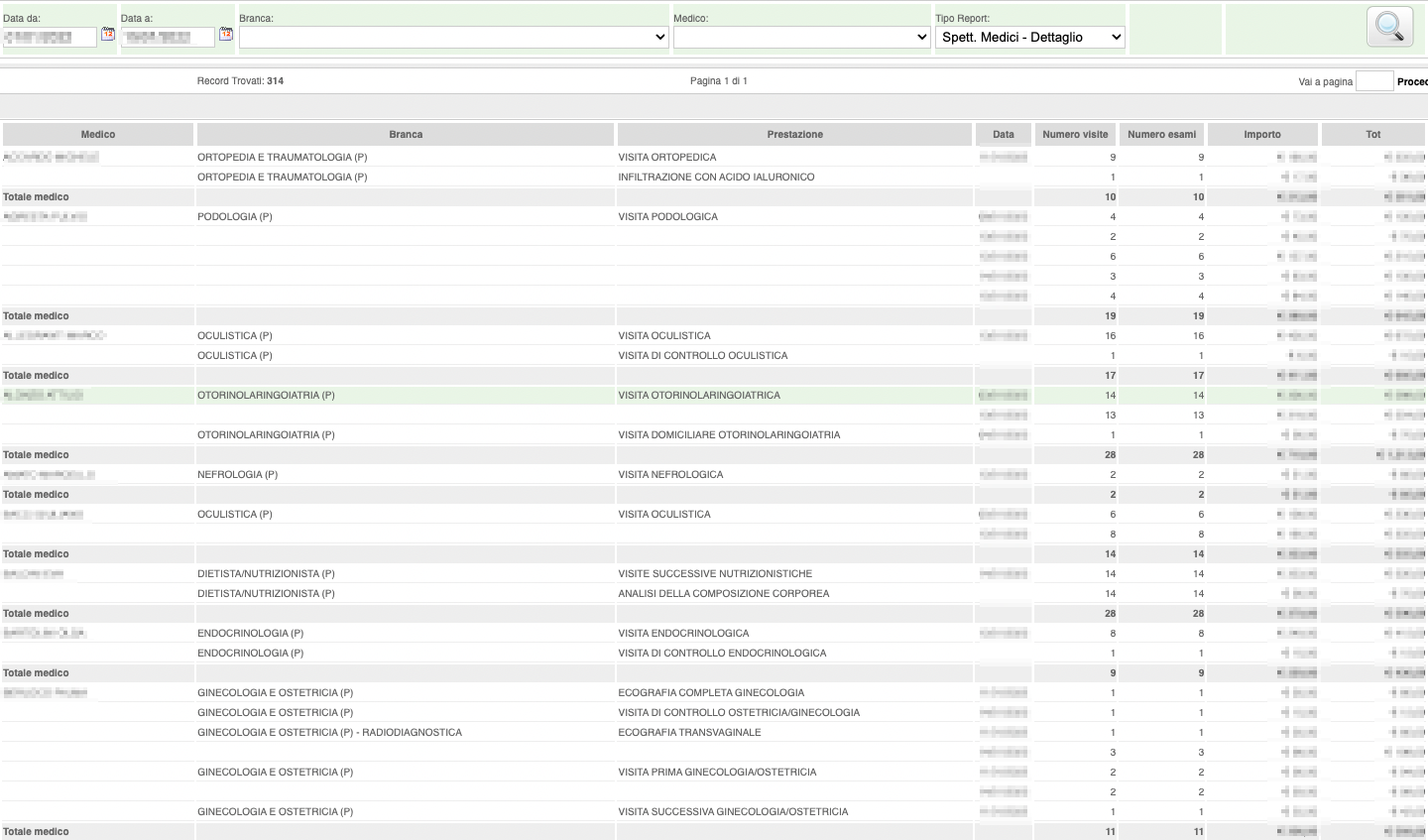
Task: Expand the Medico dropdown
Action: [801, 37]
